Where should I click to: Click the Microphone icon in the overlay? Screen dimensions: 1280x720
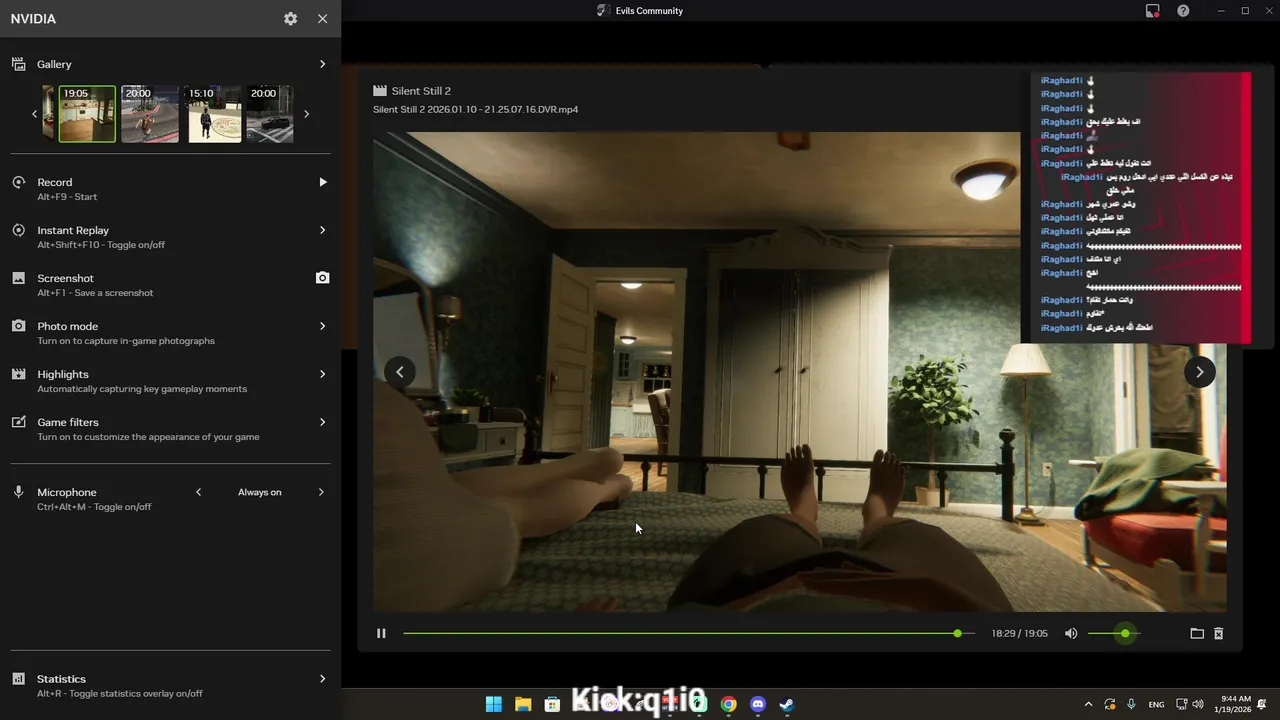(18, 492)
